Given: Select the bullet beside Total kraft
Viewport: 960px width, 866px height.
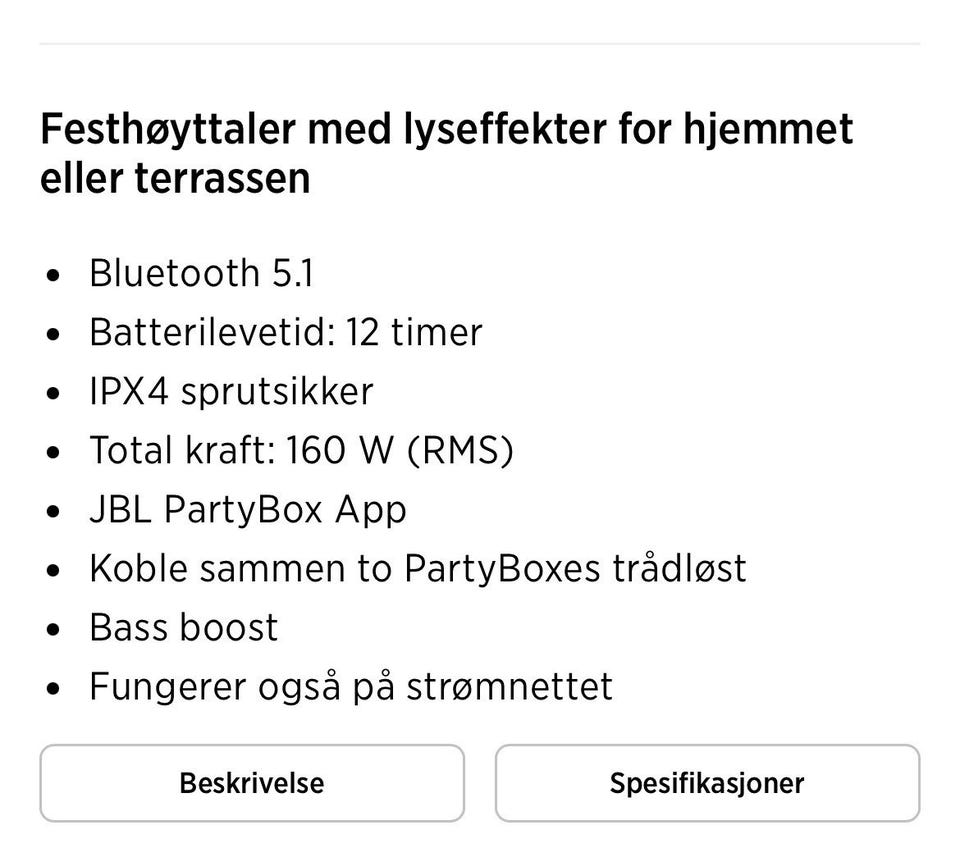Looking at the screenshot, I should [54, 452].
